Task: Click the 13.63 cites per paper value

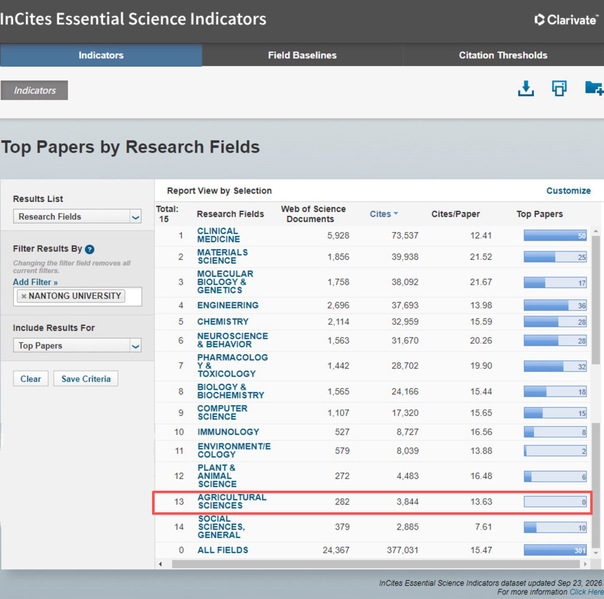Action: (x=481, y=502)
